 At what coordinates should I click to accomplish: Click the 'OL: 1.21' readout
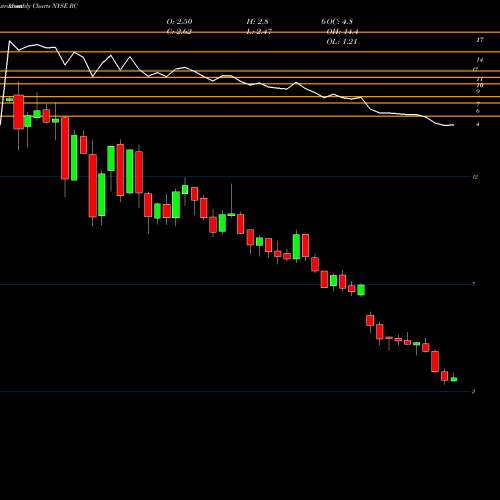pos(342,42)
